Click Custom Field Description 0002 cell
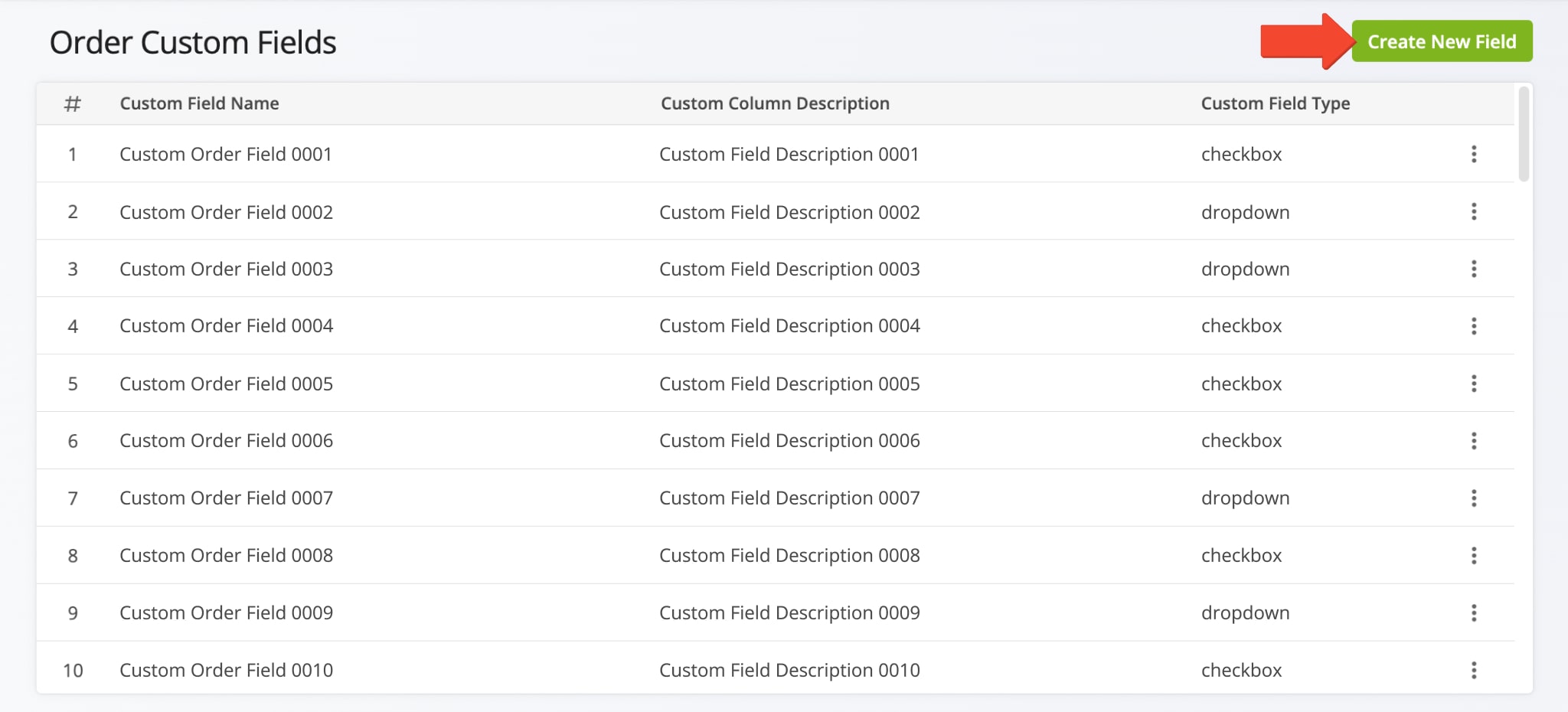 coord(789,212)
